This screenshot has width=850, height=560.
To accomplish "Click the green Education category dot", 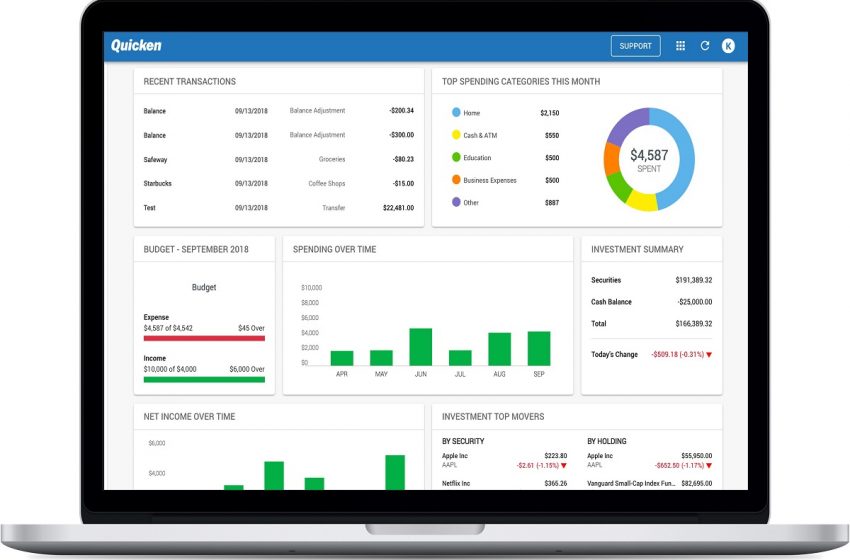I will tap(456, 157).
